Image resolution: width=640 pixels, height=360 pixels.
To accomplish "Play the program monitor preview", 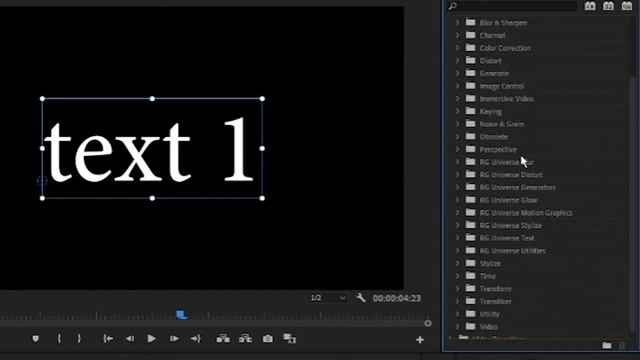I will (x=151, y=339).
